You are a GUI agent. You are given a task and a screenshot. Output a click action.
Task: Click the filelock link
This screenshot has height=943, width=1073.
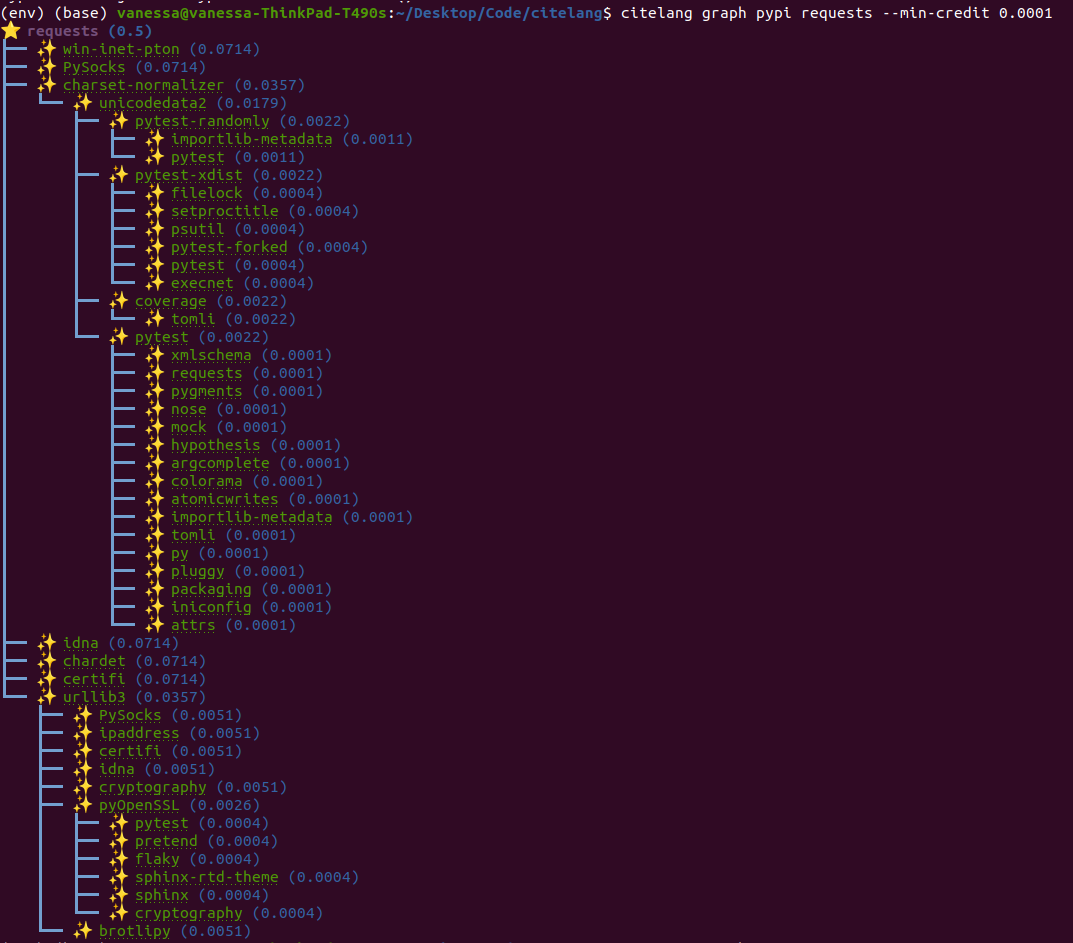coord(207,193)
